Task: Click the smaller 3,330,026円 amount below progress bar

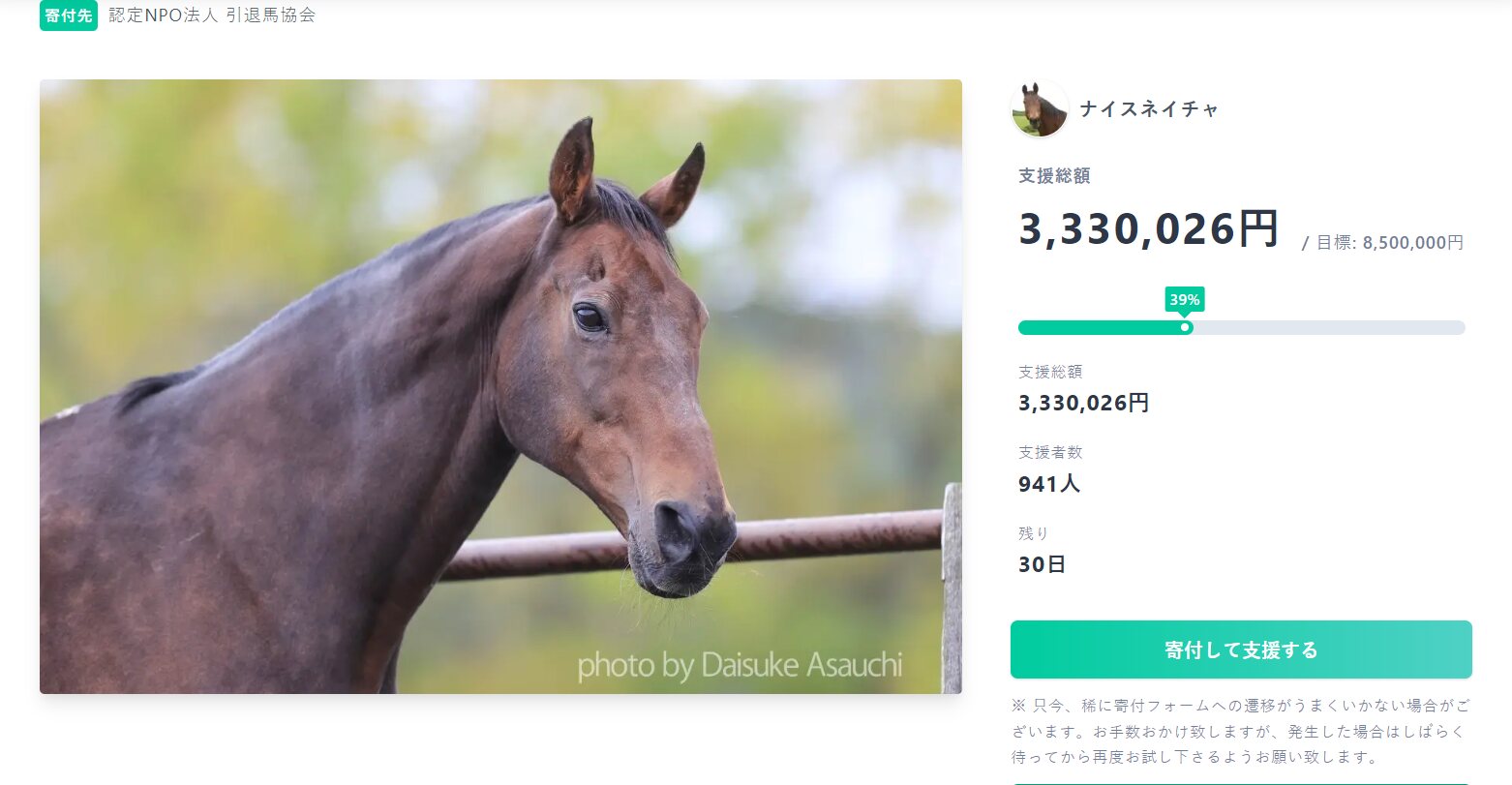Action: point(1083,403)
